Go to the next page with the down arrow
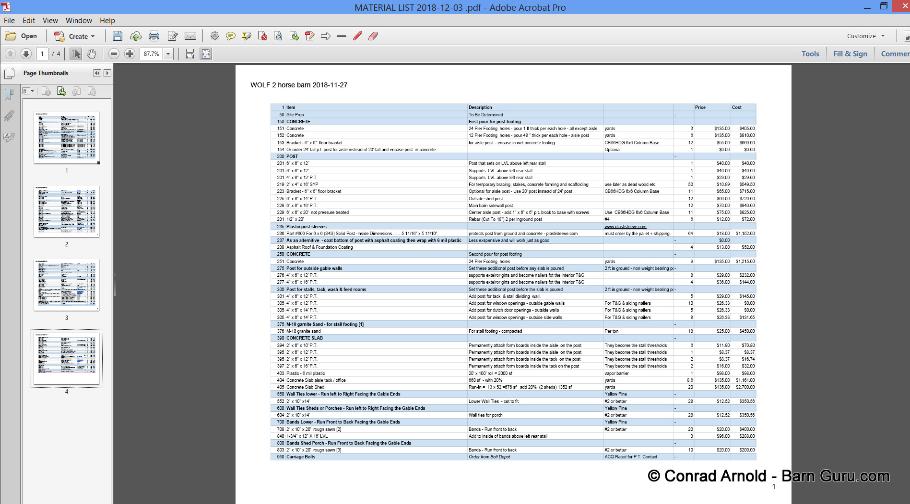This screenshot has width=910, height=504. pos(26,53)
